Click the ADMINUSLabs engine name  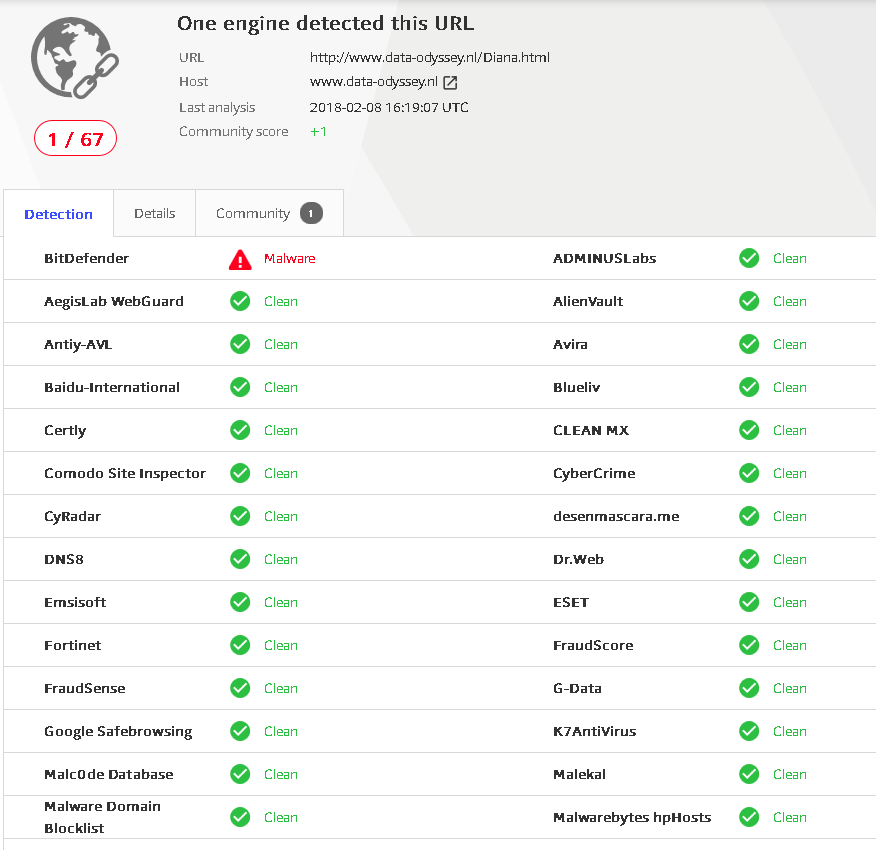point(604,258)
